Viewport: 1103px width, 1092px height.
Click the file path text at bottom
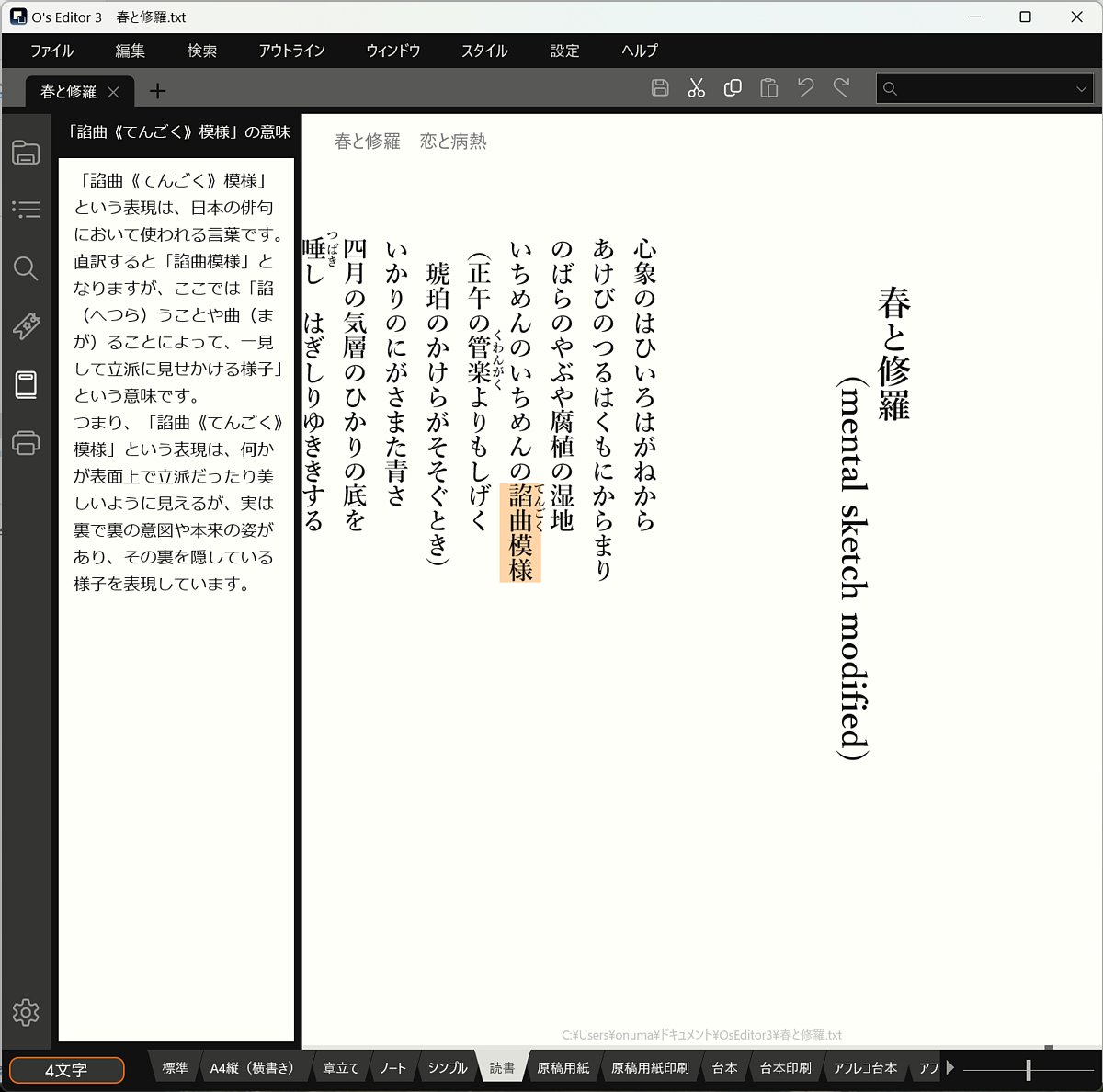point(701,1035)
